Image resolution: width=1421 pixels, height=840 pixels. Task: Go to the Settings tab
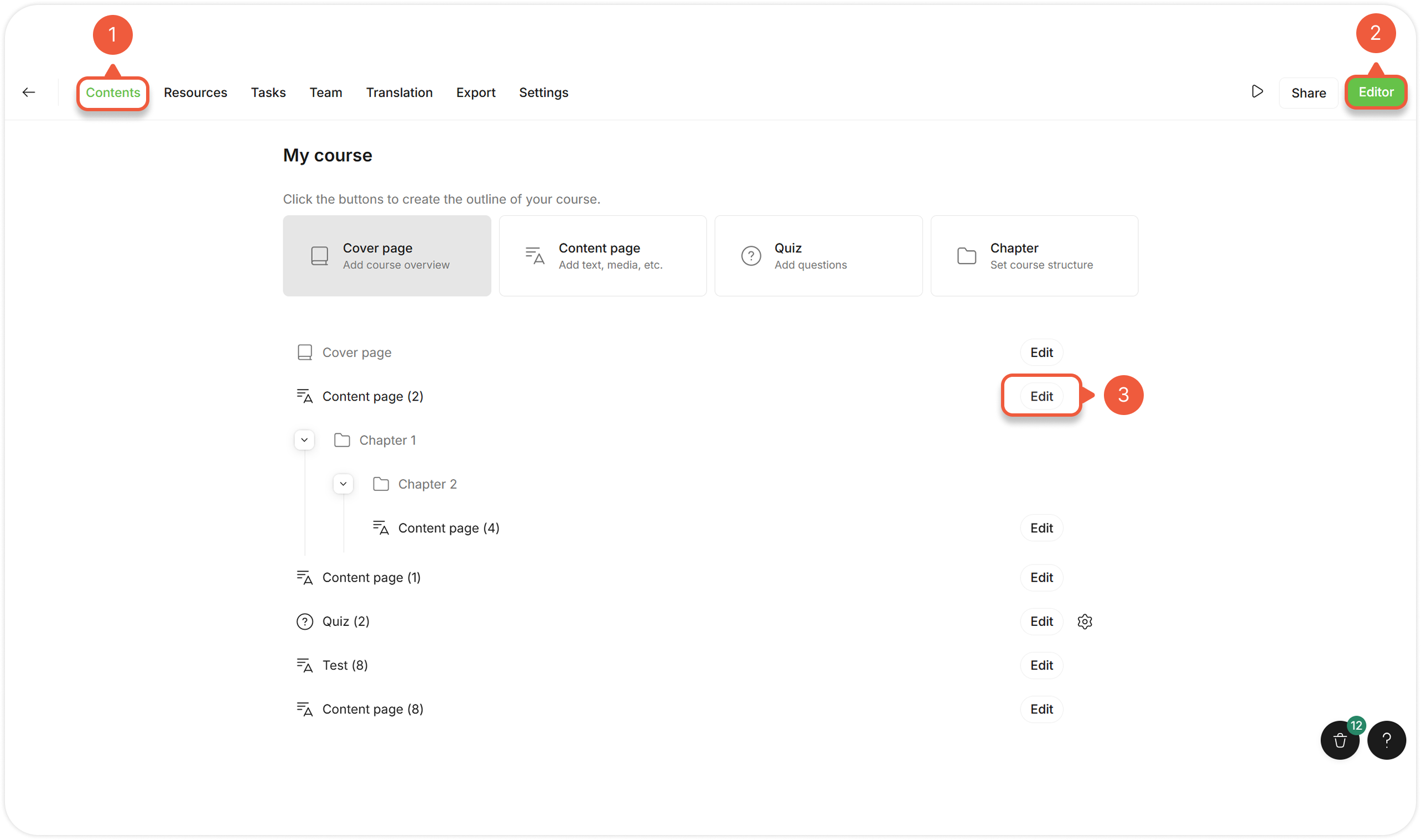pos(543,92)
